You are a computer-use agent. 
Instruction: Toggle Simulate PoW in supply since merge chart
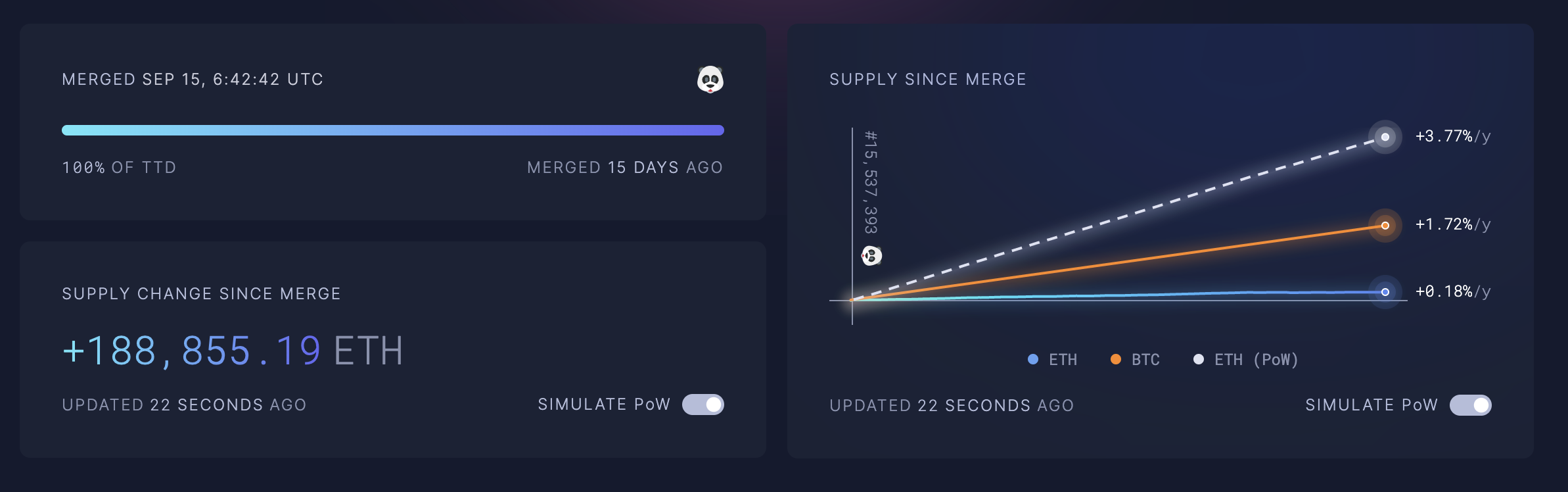coord(1470,405)
